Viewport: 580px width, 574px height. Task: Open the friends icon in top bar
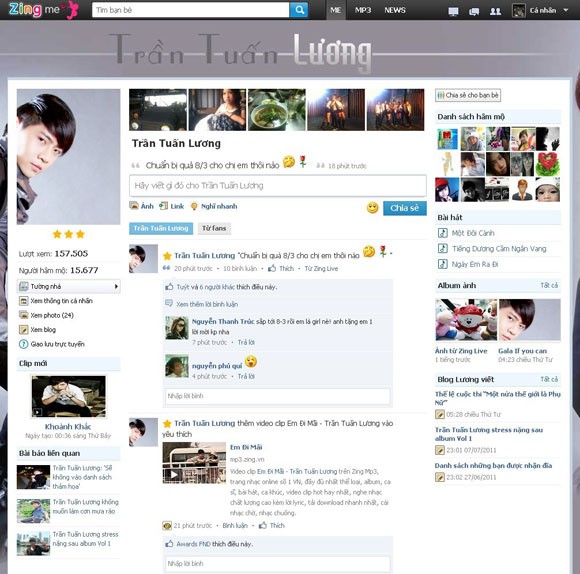495,11
